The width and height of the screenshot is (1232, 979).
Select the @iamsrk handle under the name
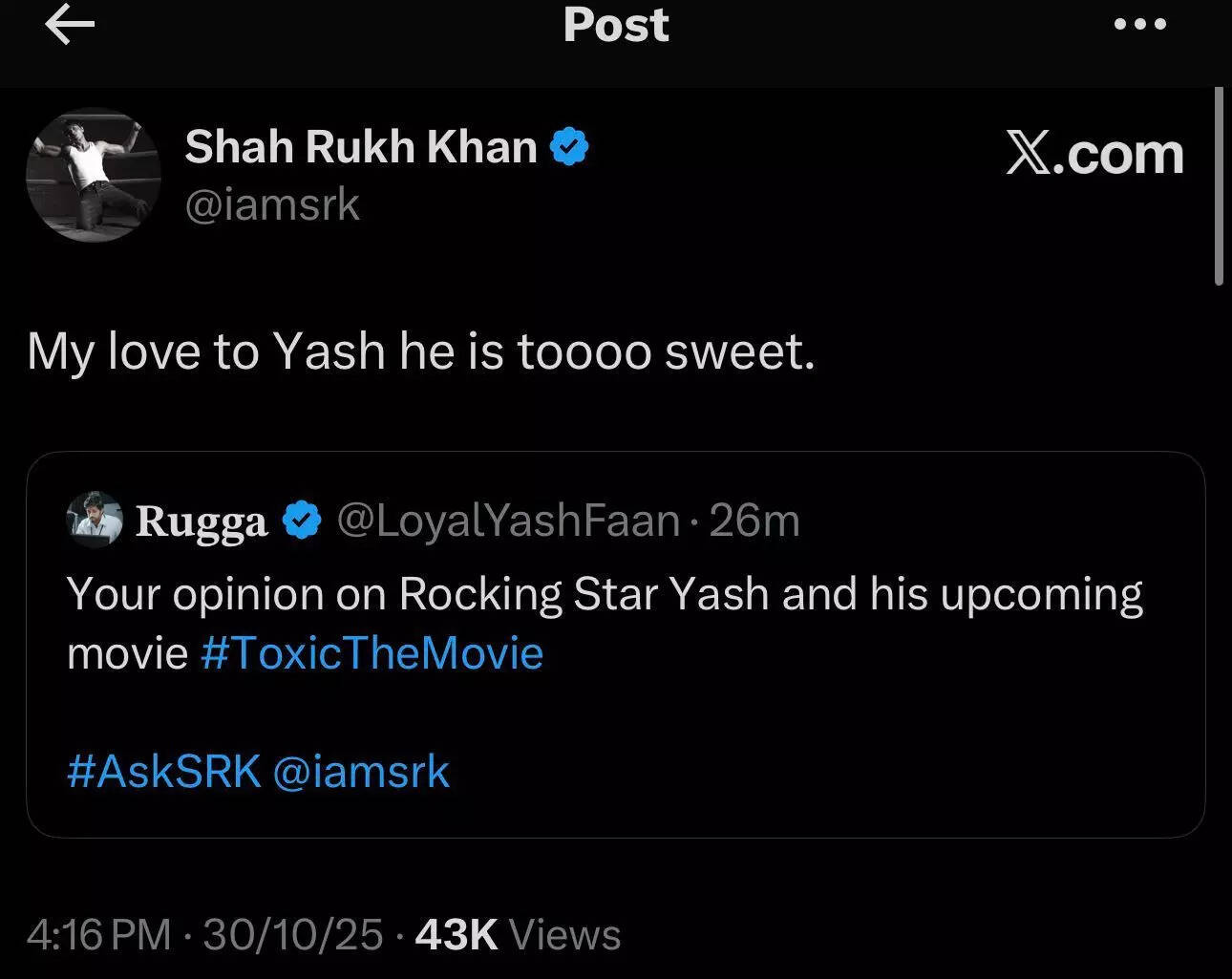(273, 204)
